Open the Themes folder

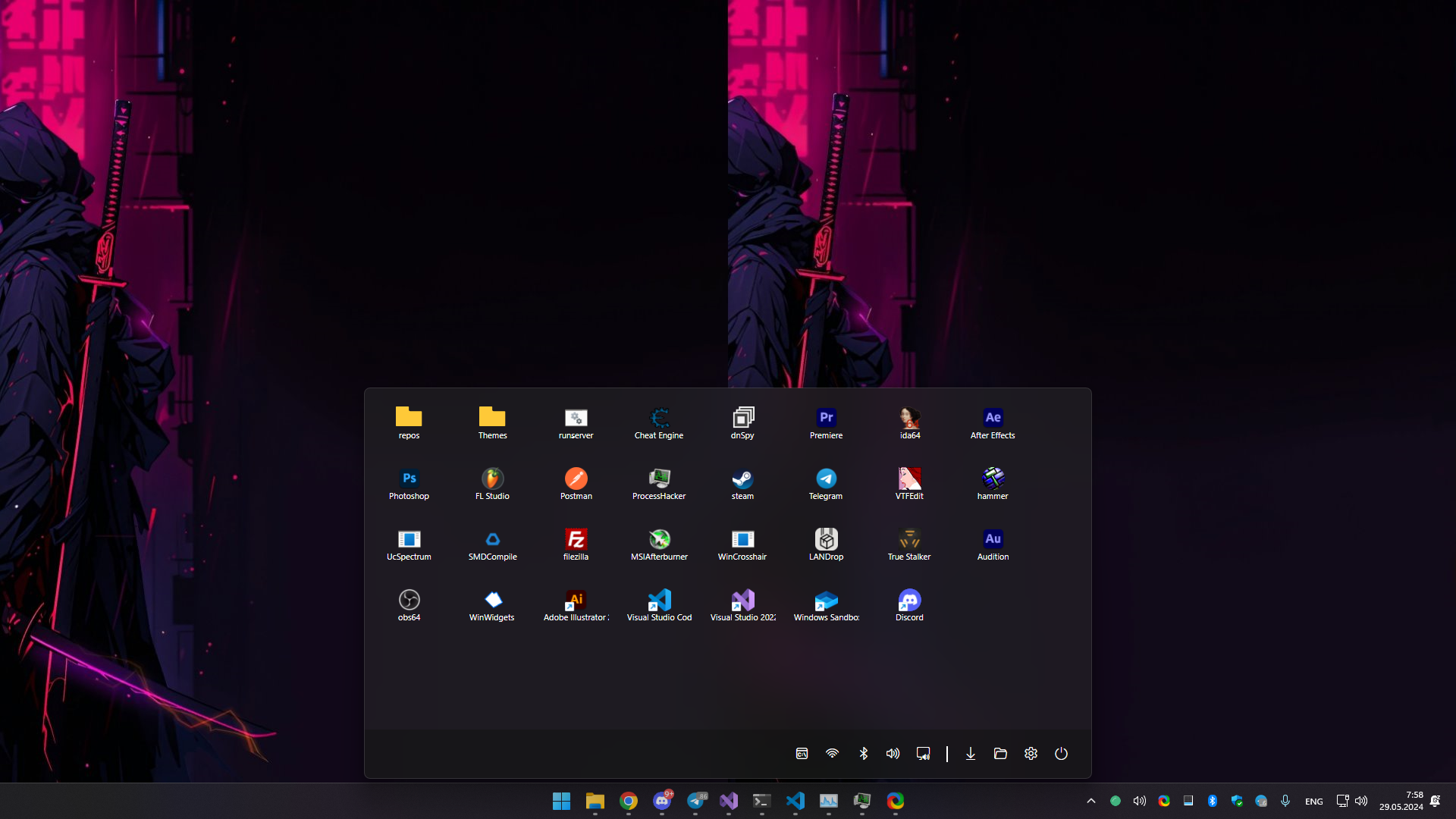click(x=492, y=423)
